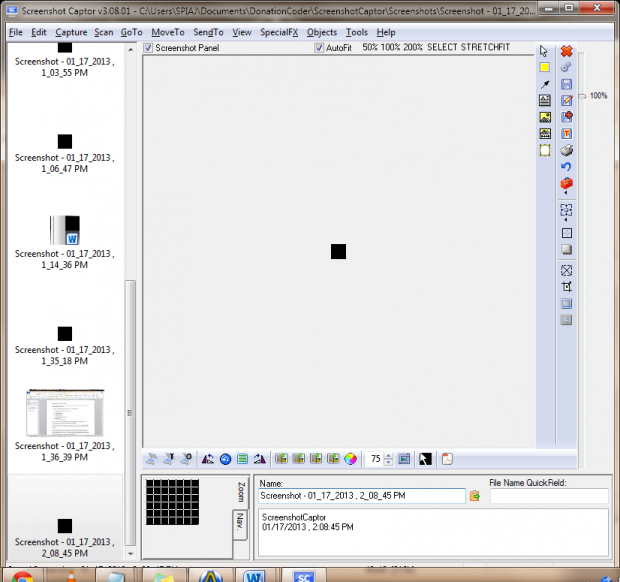
Task: Click the blue circular rotate icon
Action: click(x=225, y=459)
